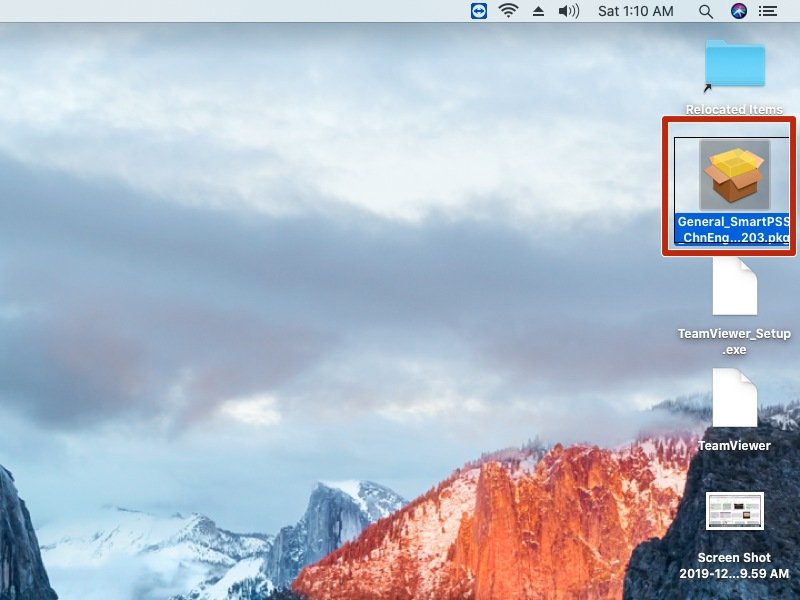Select the blank file icon above the TeamViewer label
This screenshot has height=600, width=800.
pyautogui.click(x=734, y=398)
